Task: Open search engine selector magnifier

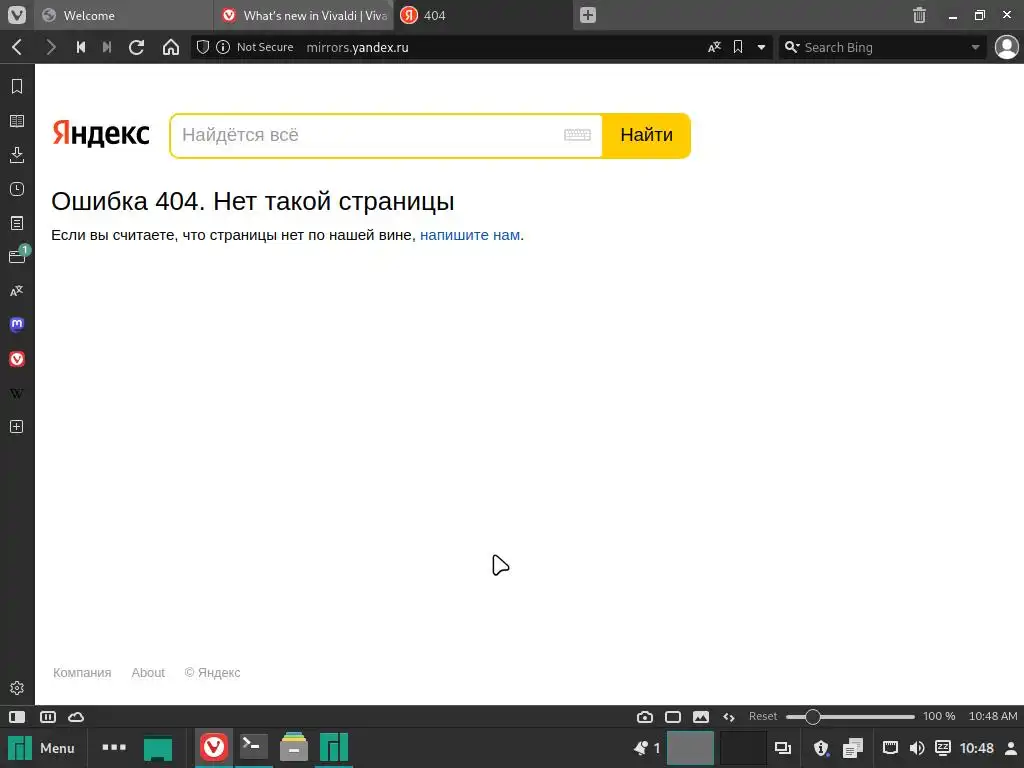Action: pyautogui.click(x=792, y=47)
